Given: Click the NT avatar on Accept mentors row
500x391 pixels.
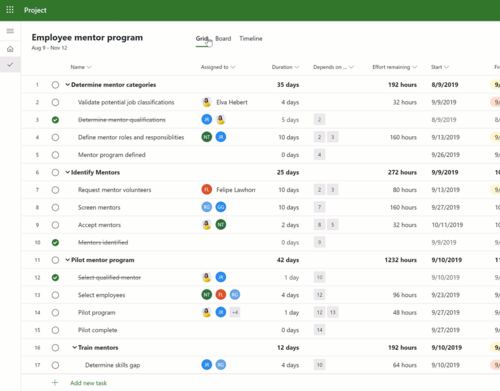Looking at the screenshot, I should (x=221, y=225).
